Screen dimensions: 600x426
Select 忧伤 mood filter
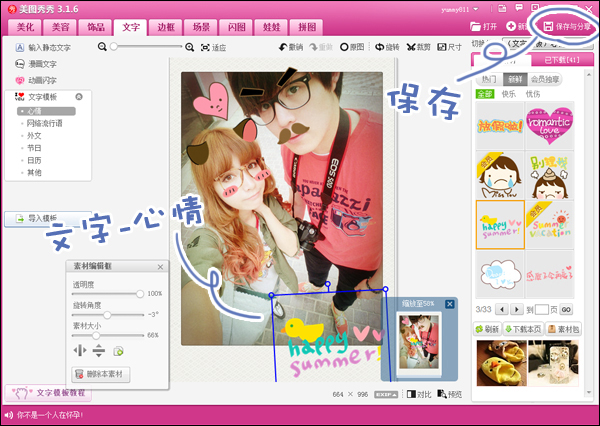click(x=533, y=94)
